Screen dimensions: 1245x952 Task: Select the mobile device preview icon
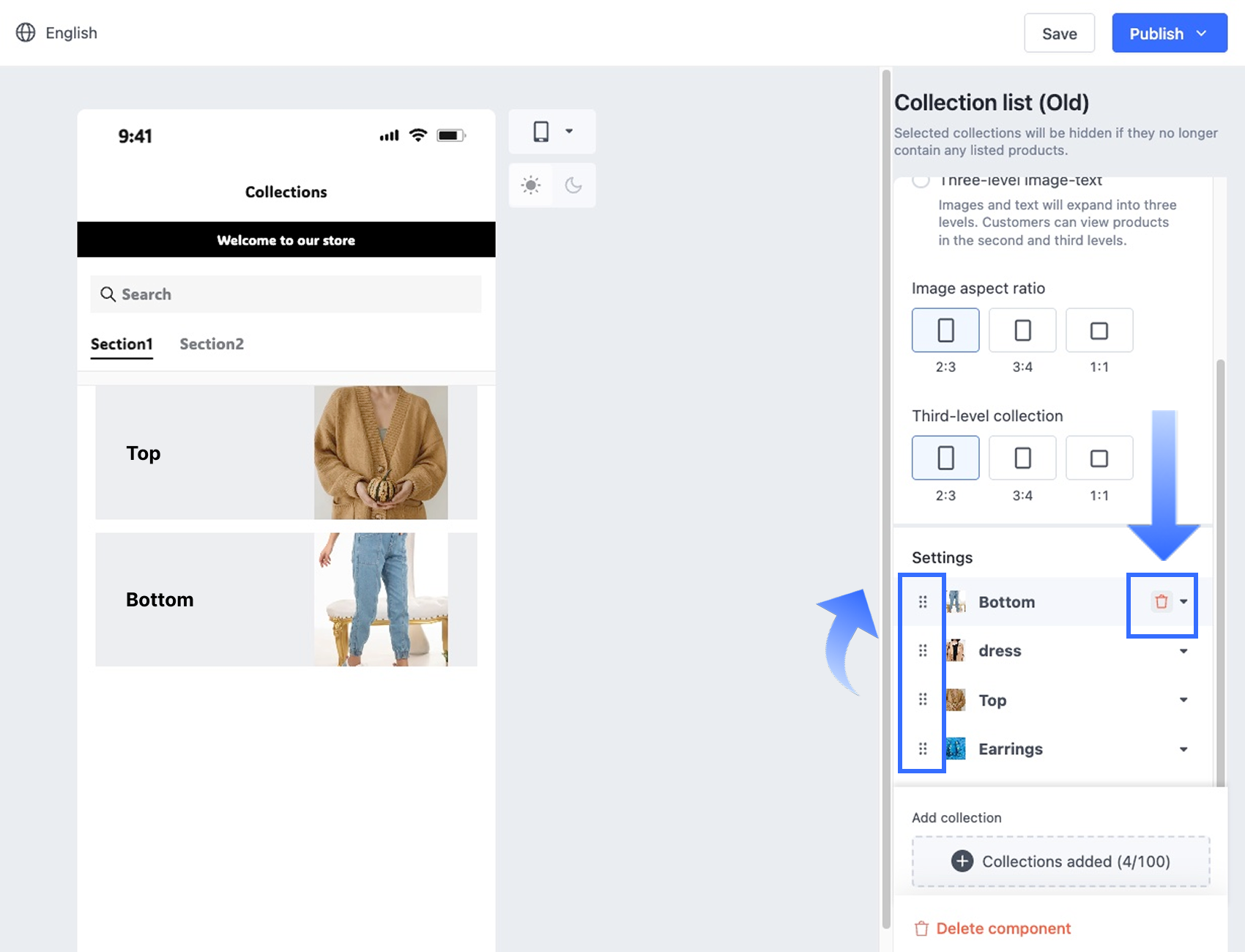pos(541,132)
